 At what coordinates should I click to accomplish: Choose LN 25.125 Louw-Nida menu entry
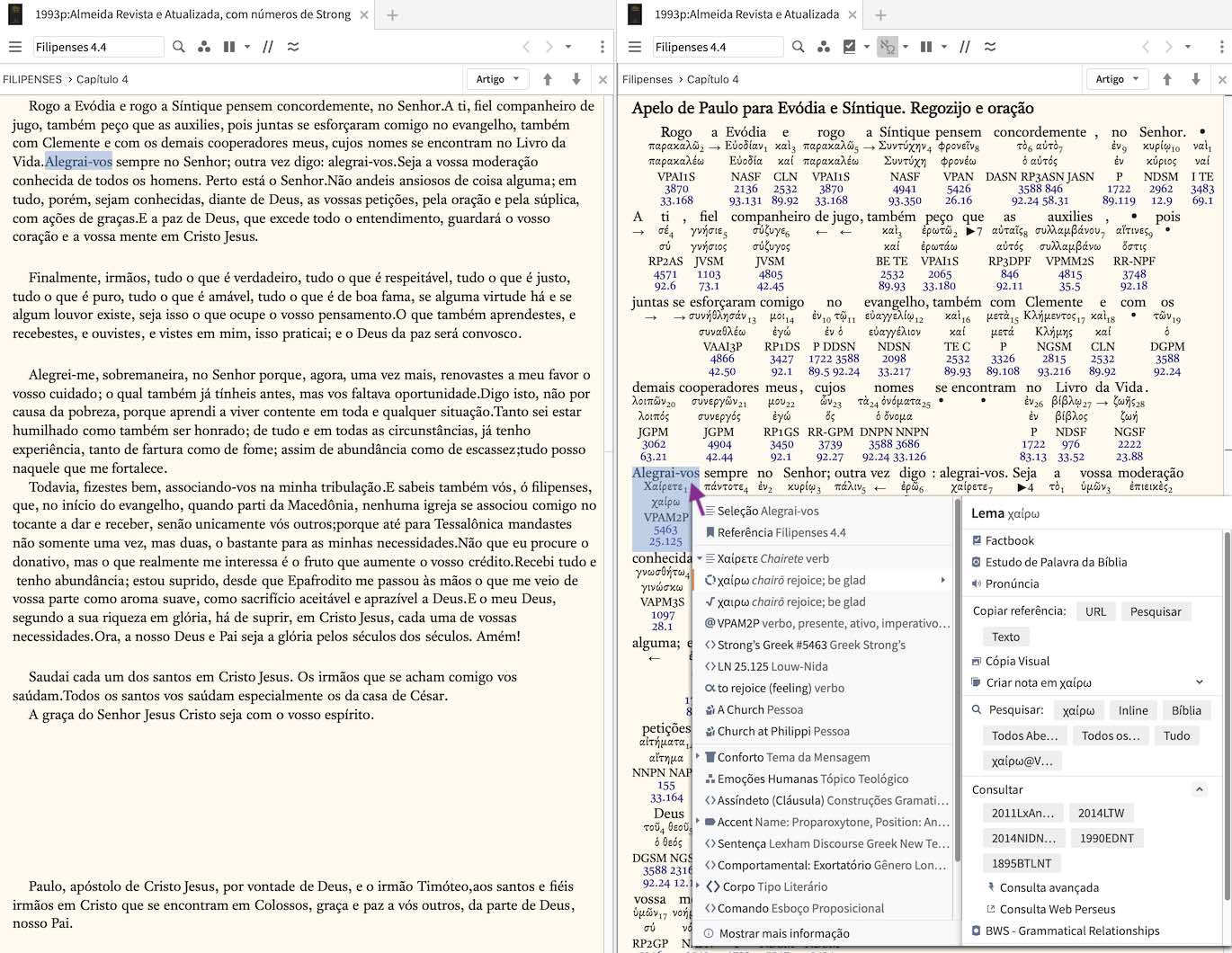tap(822, 666)
